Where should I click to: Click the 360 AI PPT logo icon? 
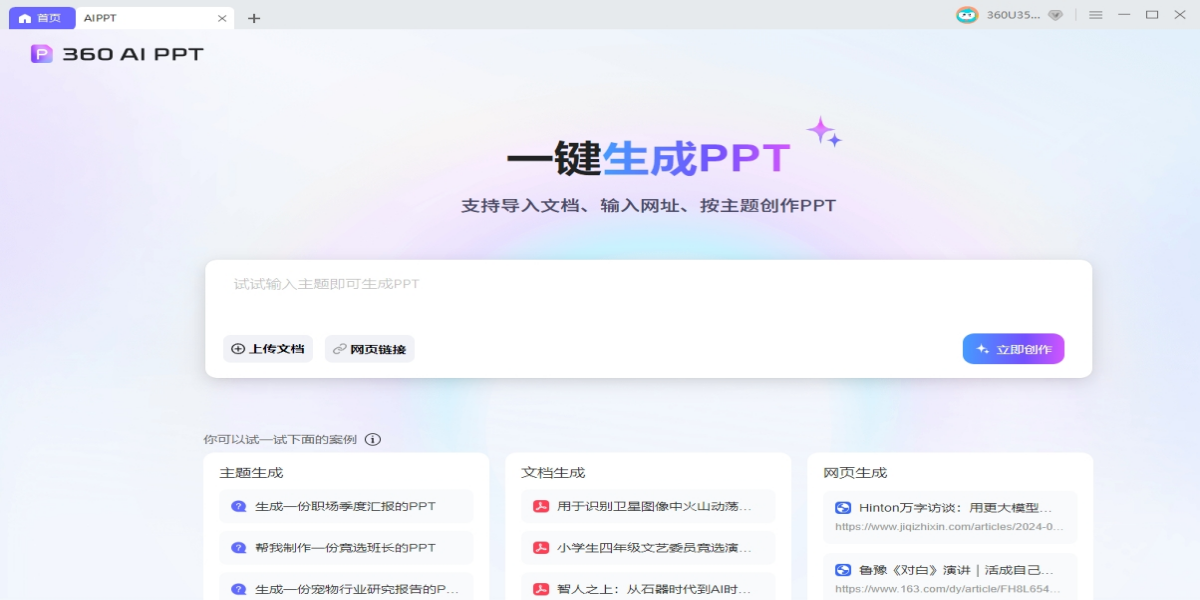pyautogui.click(x=41, y=54)
